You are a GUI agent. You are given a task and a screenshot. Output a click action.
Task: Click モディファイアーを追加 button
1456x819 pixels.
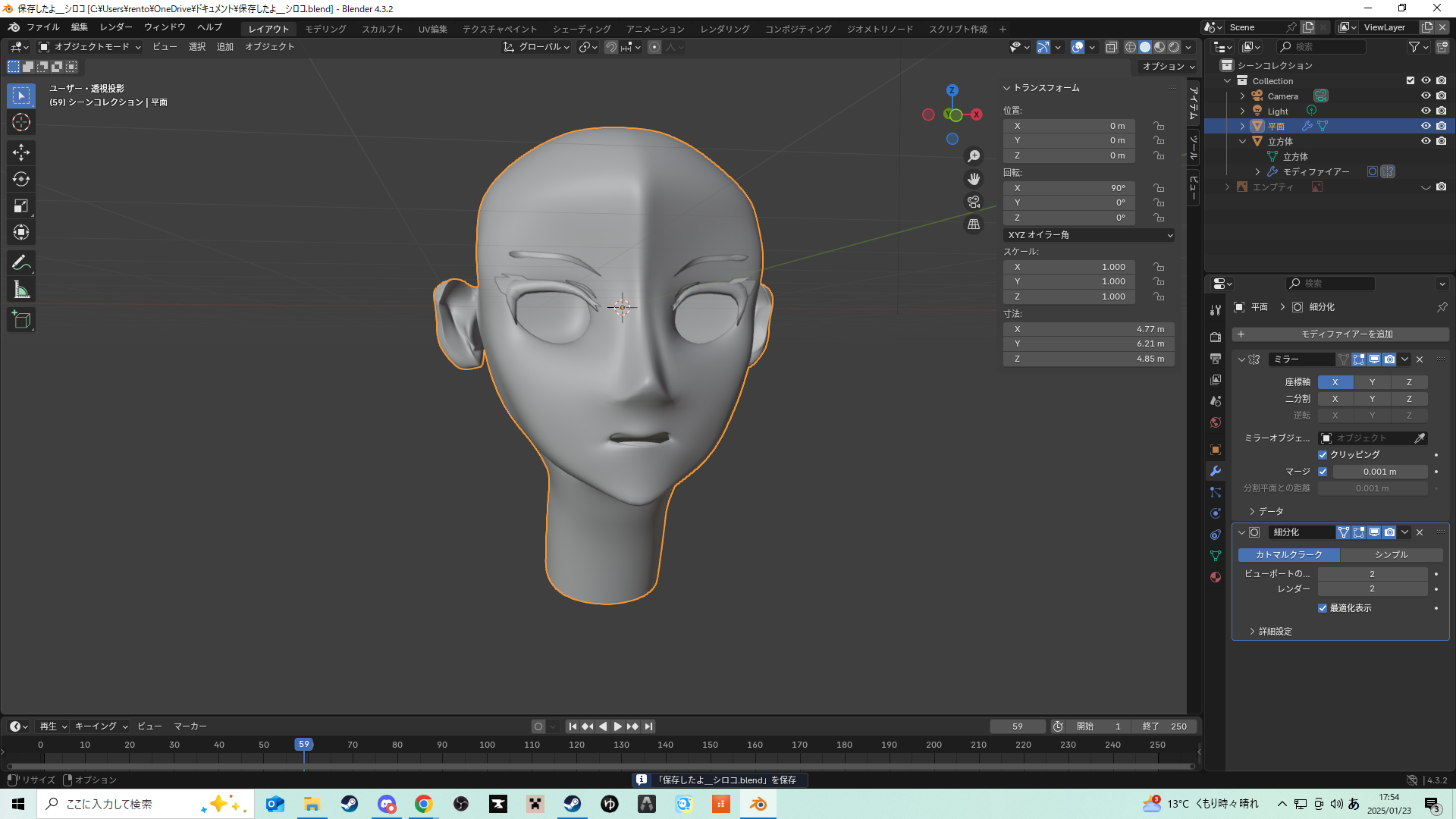point(1341,334)
